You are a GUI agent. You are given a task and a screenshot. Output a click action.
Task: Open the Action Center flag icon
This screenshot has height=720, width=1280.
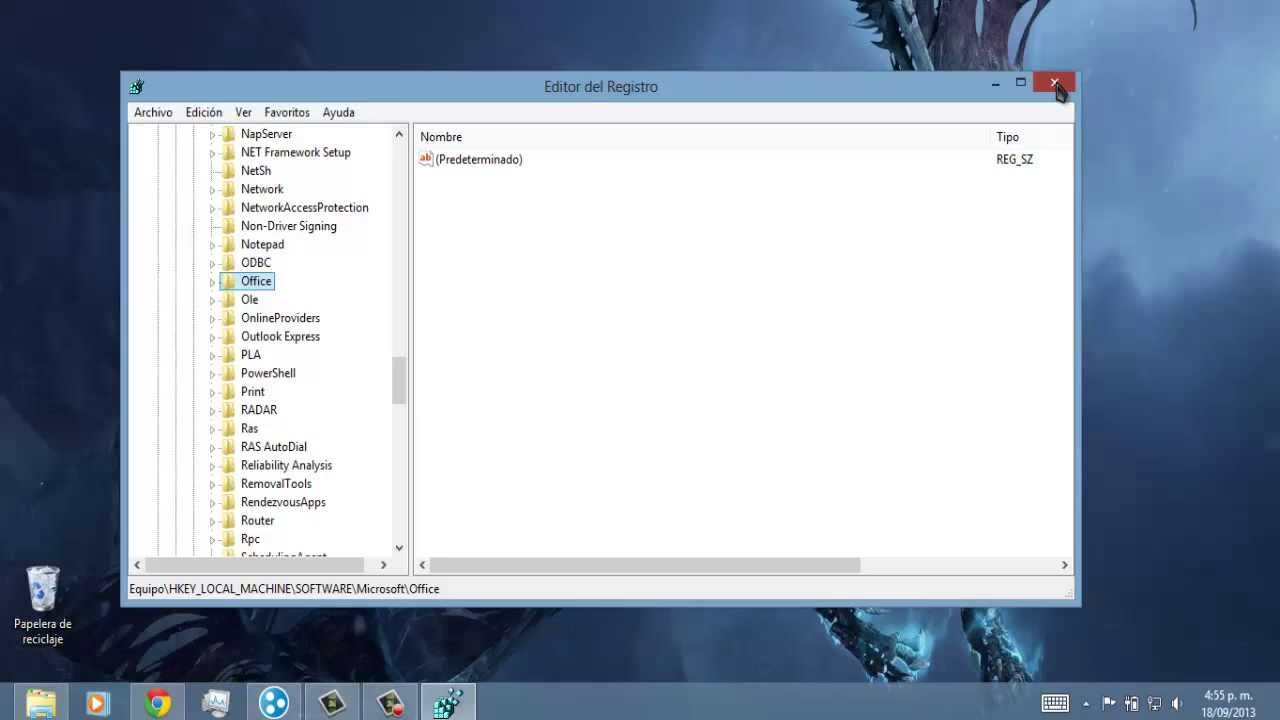[x=1109, y=703]
